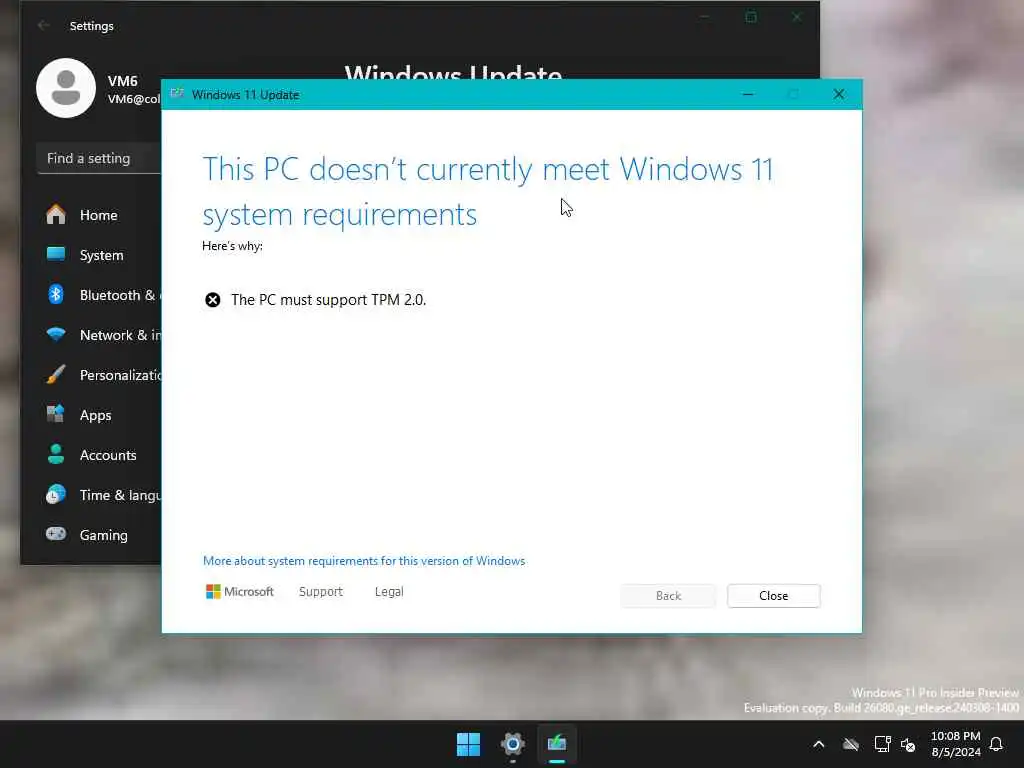The height and width of the screenshot is (768, 1024).
Task: Minimize the Windows 11 Update dialog
Action: click(748, 95)
